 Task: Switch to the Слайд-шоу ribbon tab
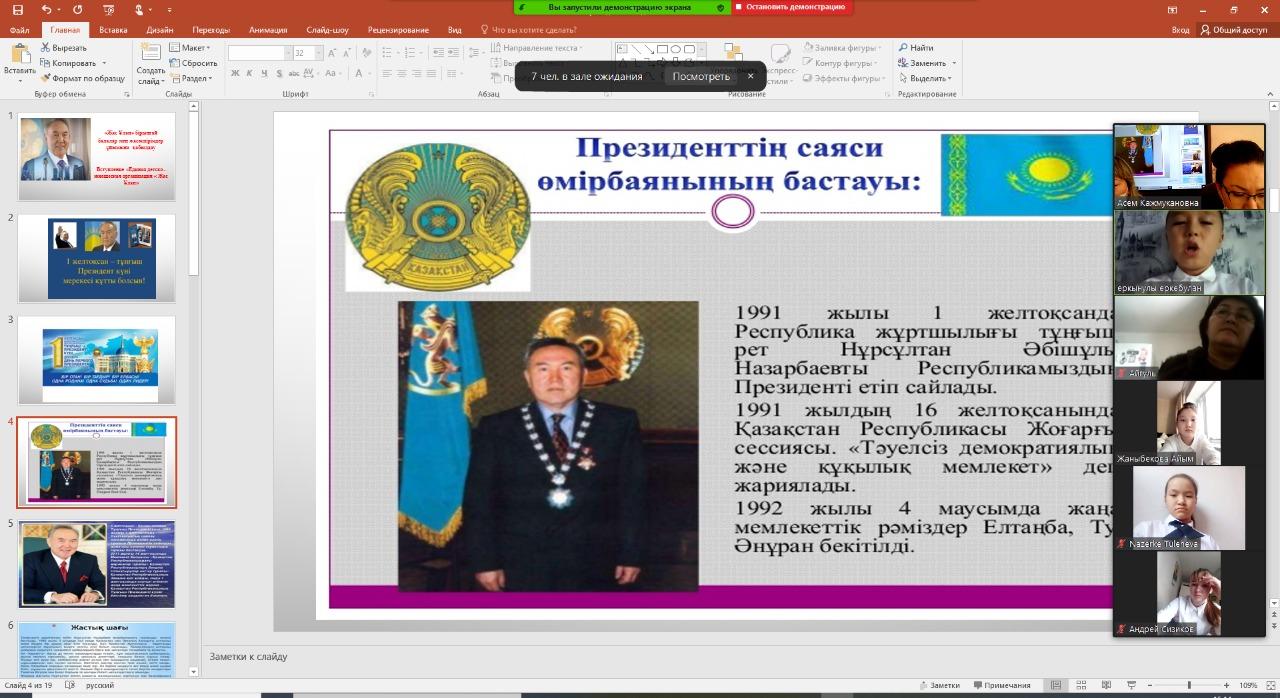coord(325,30)
